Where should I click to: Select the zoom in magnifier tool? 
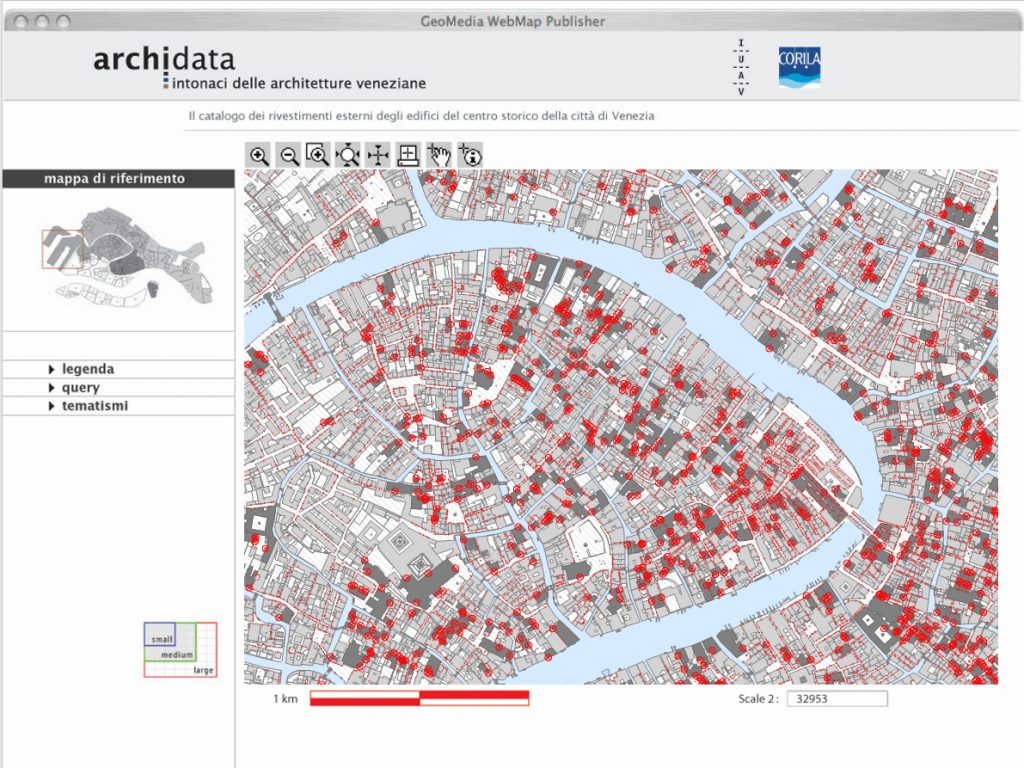(259, 155)
